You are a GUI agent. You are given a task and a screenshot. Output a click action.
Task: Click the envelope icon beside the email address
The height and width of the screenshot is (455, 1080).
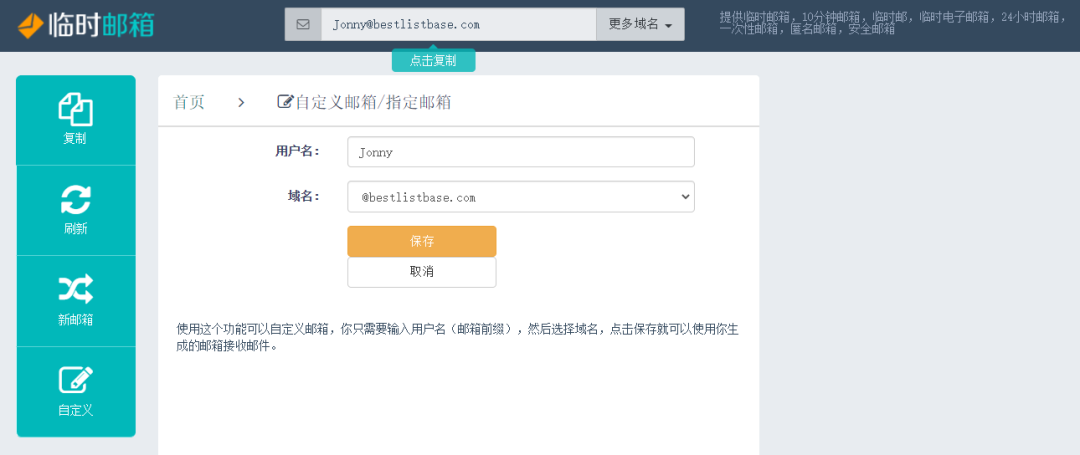[x=303, y=25]
